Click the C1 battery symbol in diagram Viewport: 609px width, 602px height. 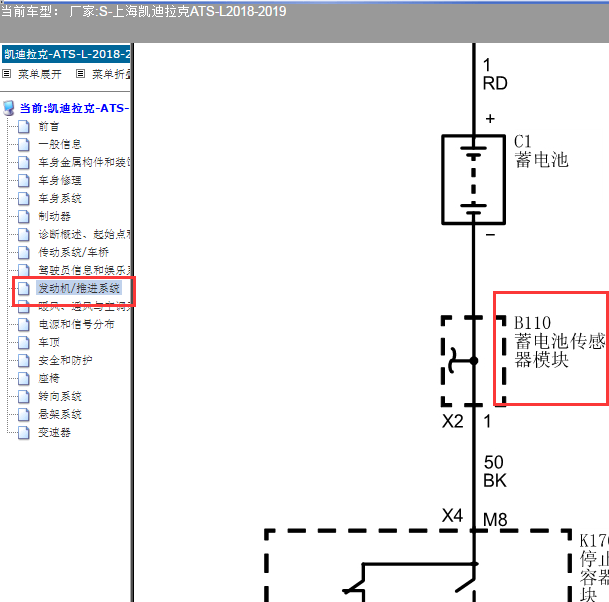[473, 179]
